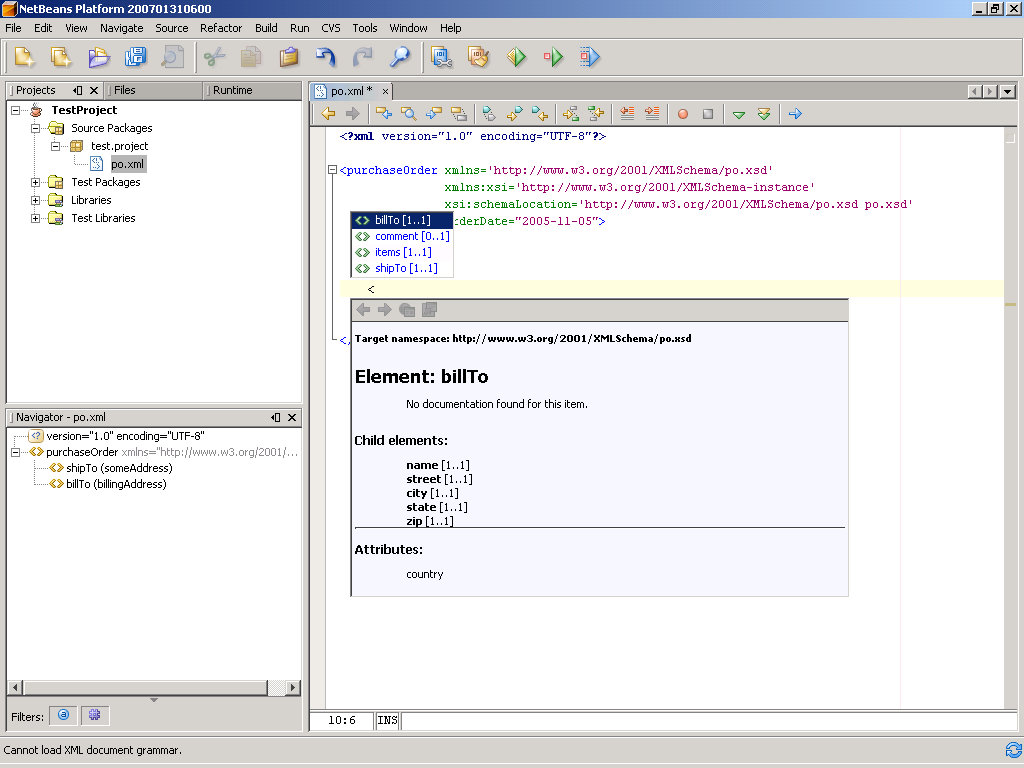1024x768 pixels.
Task: Select comment [0..1] in the completion list
Action: coord(411,236)
